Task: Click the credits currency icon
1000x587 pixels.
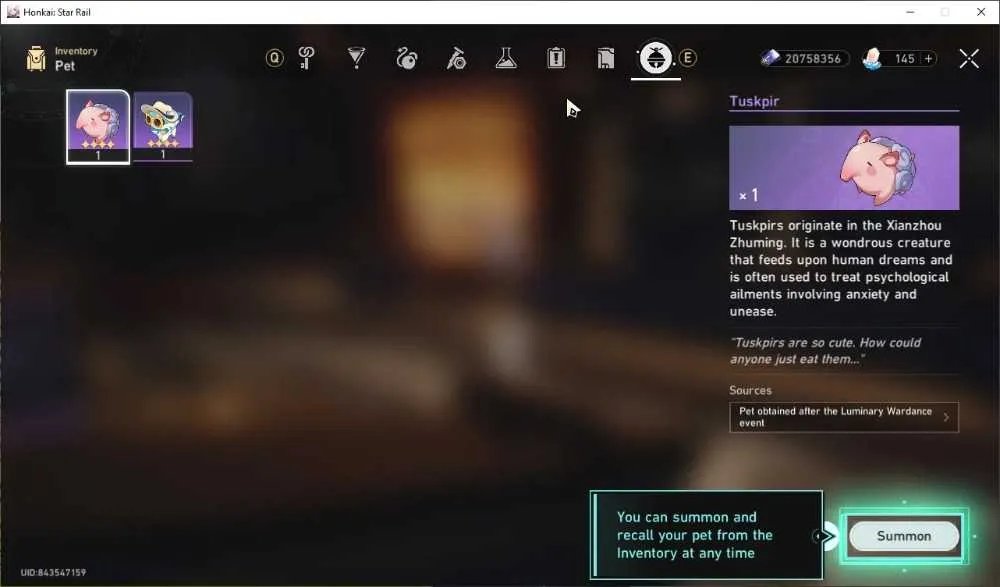Action: coord(770,58)
